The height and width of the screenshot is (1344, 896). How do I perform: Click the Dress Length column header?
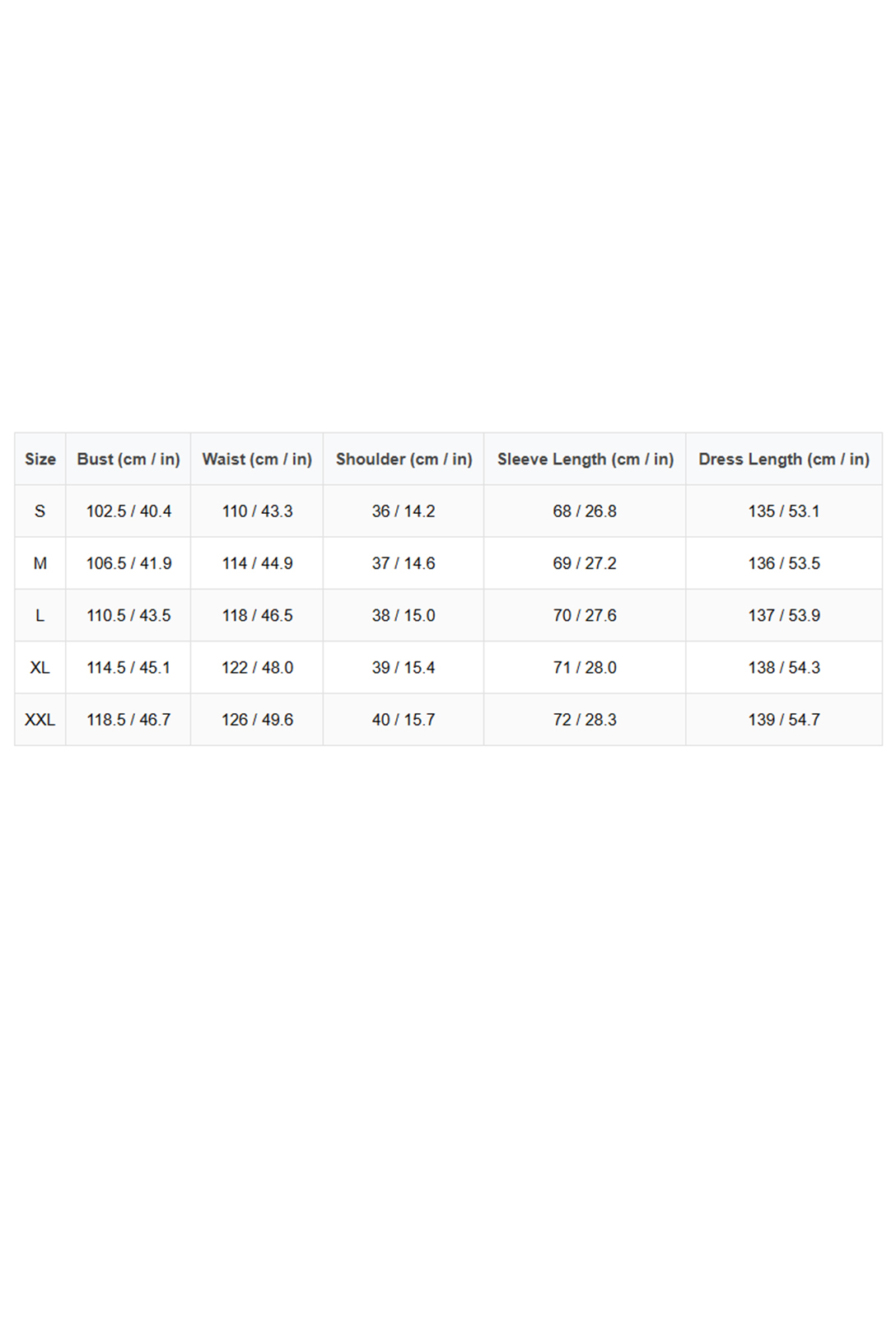click(x=784, y=459)
